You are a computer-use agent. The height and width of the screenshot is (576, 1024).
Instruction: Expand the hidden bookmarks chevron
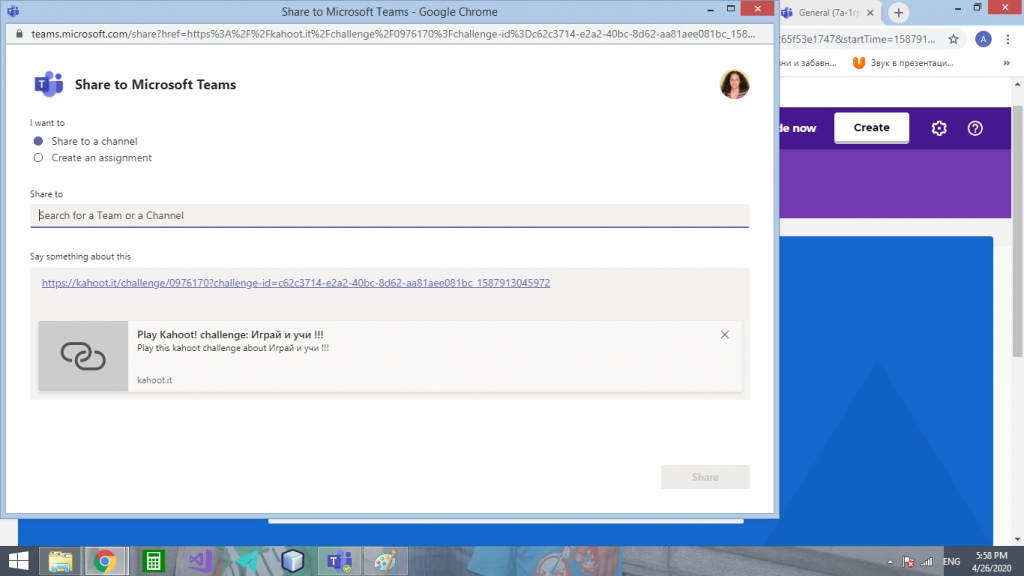click(1006, 63)
